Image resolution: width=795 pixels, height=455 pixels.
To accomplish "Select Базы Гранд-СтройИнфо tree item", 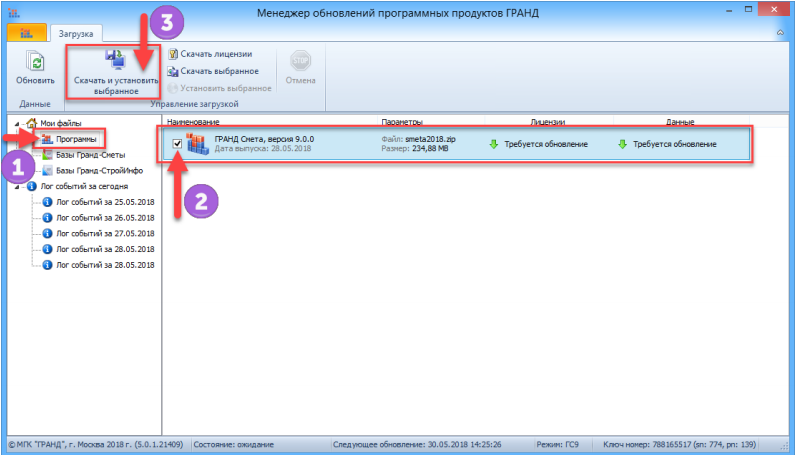I will click(99, 170).
